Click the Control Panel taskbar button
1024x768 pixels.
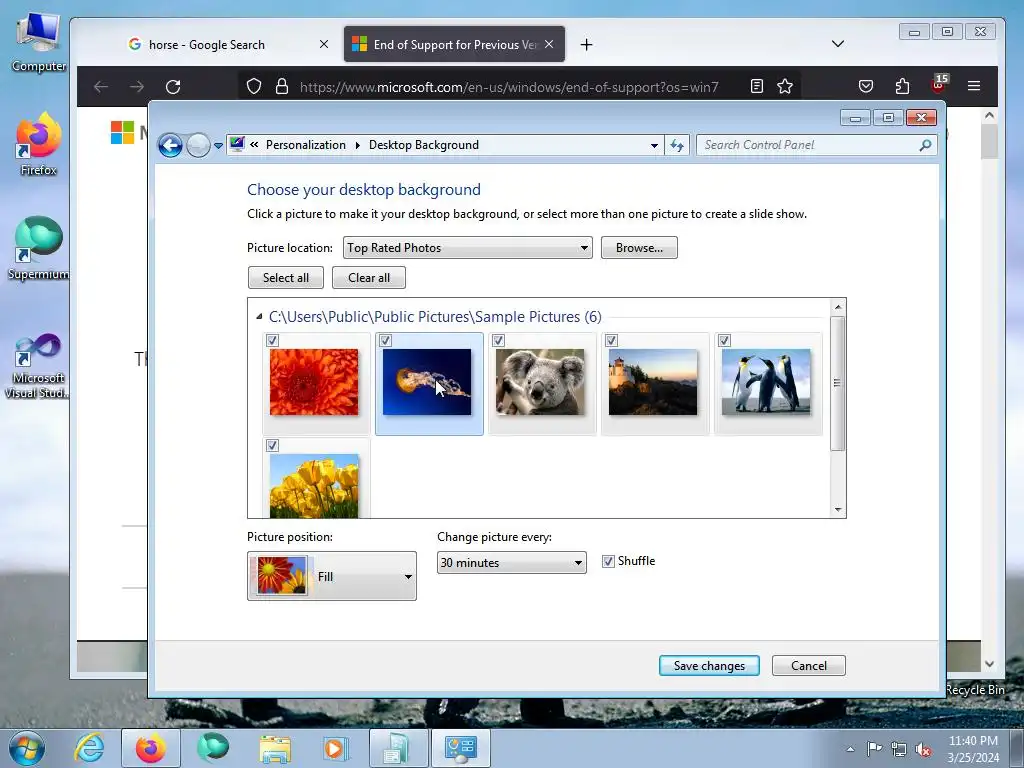(x=461, y=748)
